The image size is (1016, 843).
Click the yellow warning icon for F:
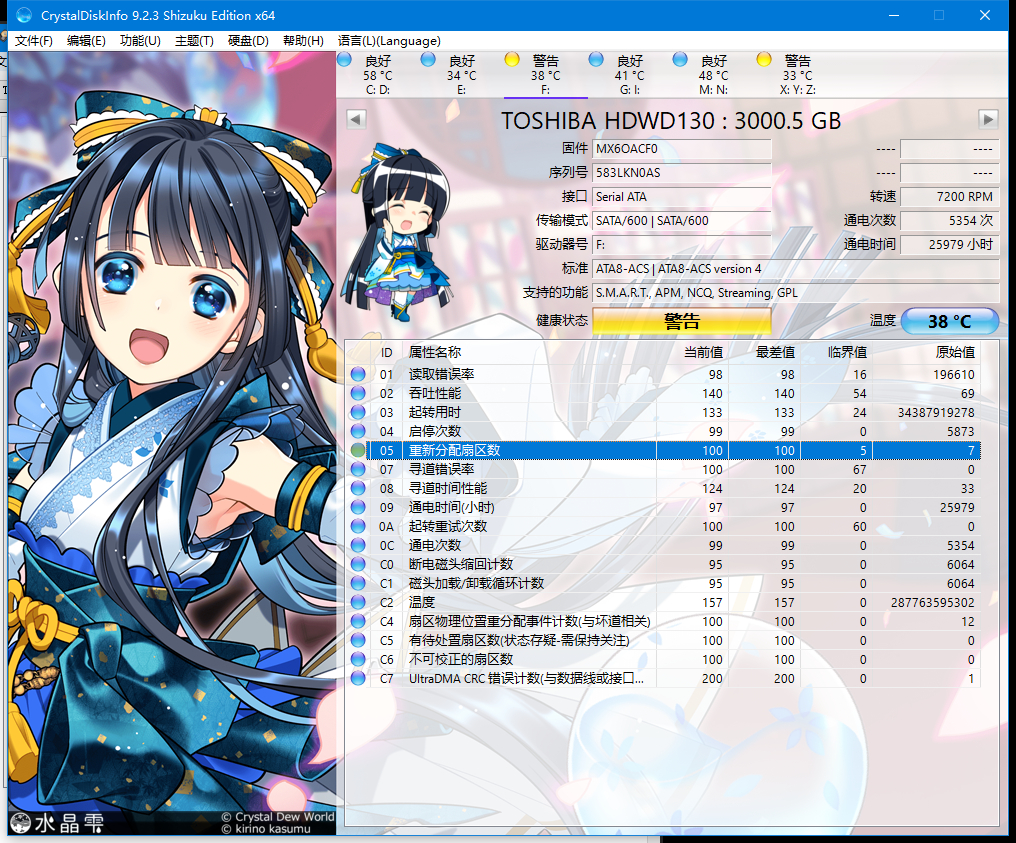512,60
